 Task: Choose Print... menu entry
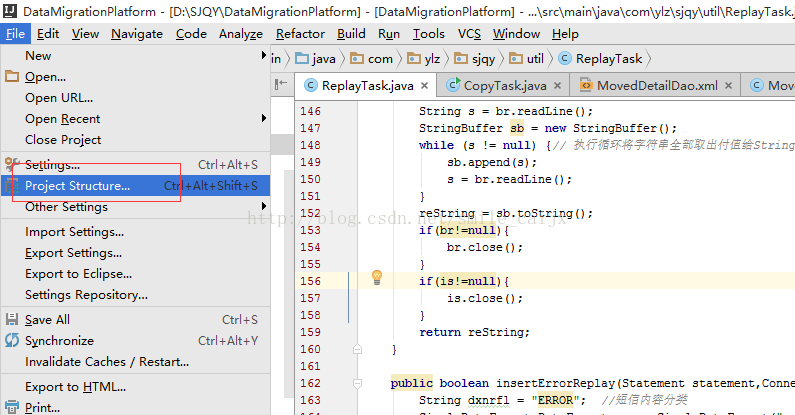(135, 407)
